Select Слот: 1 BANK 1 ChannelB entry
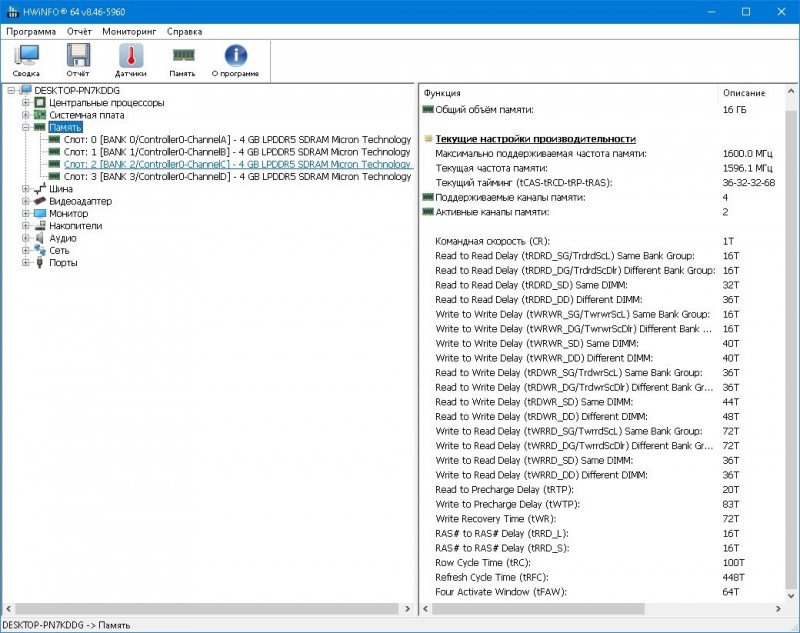Viewport: 800px width, 633px height. (x=237, y=151)
